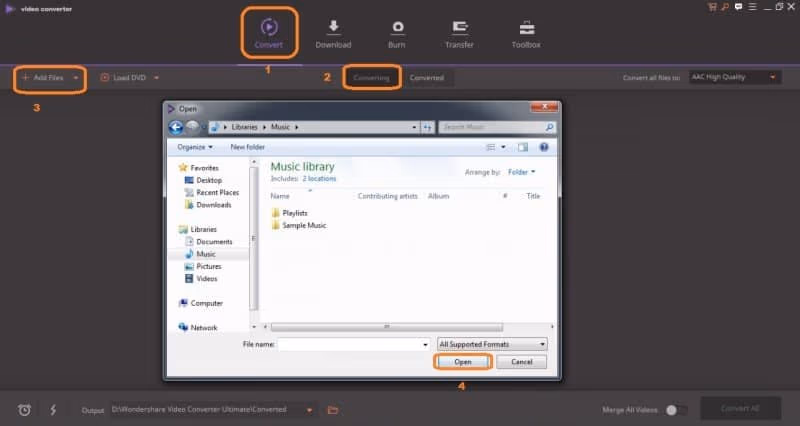Click the Open button in dialog
This screenshot has height=426, width=800.
[462, 362]
